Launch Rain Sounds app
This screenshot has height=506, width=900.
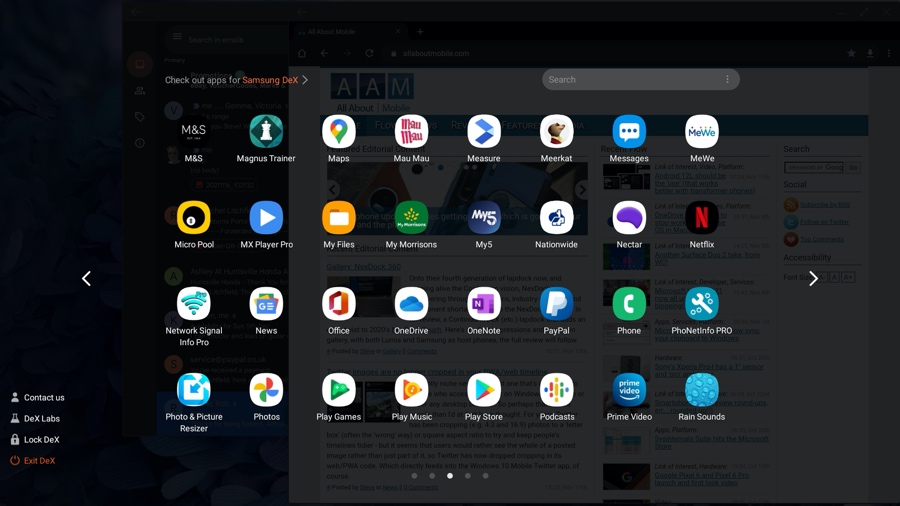[701, 390]
